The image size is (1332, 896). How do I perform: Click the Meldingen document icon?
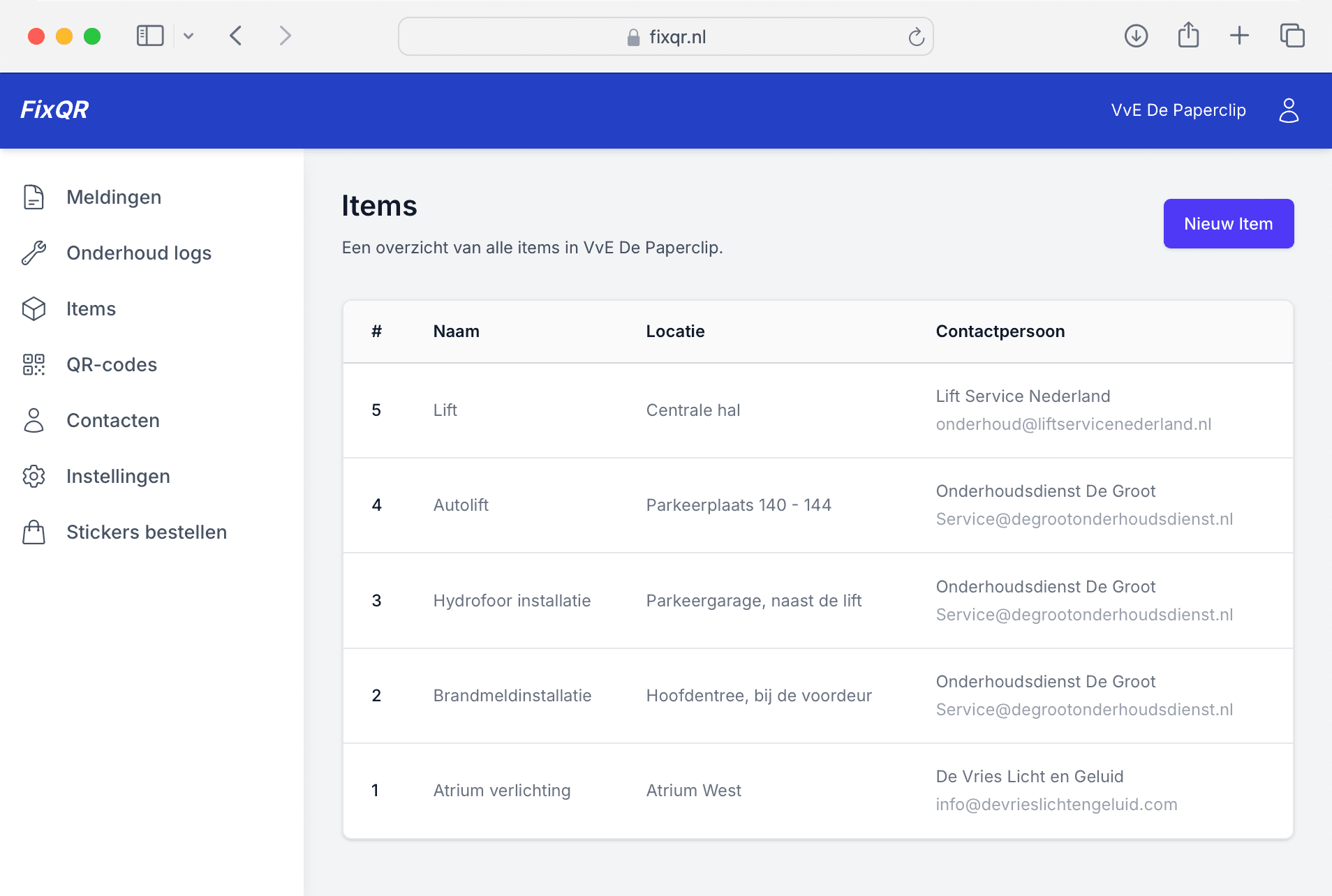pos(34,197)
